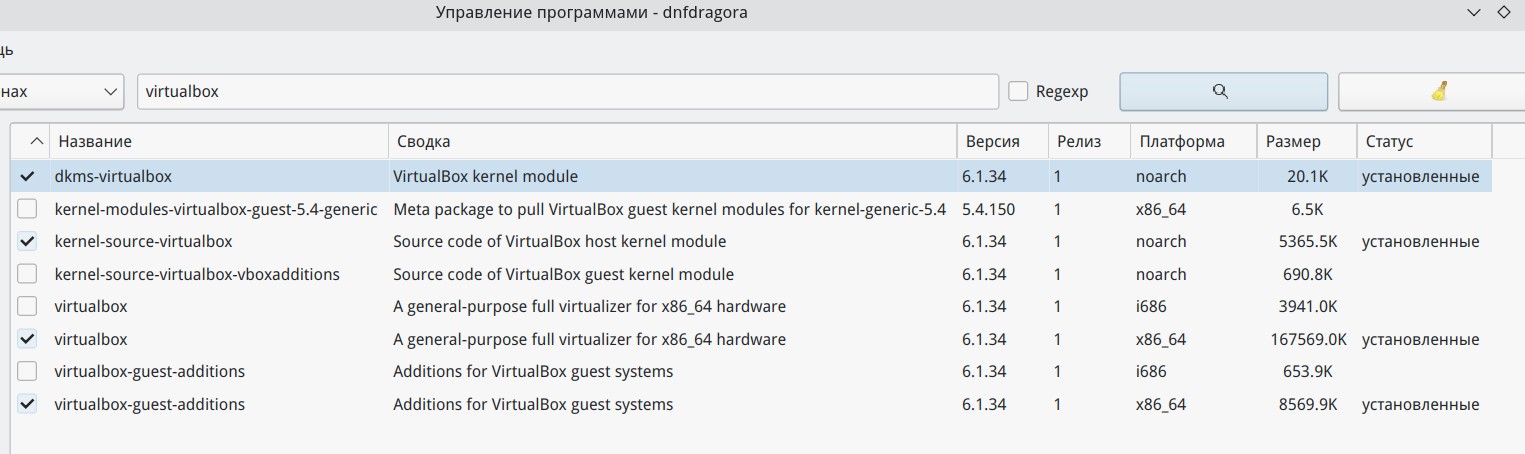Click the magnifier search button
The image size is (1525, 454).
click(x=1222, y=91)
